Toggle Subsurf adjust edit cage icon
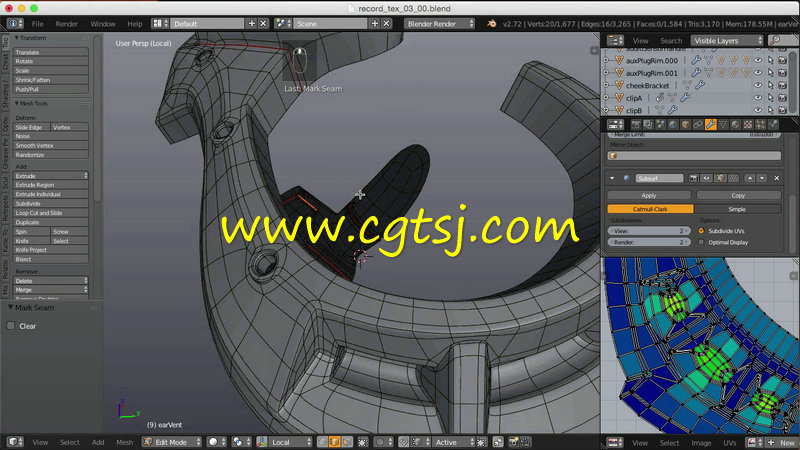800x450 pixels. point(733,178)
